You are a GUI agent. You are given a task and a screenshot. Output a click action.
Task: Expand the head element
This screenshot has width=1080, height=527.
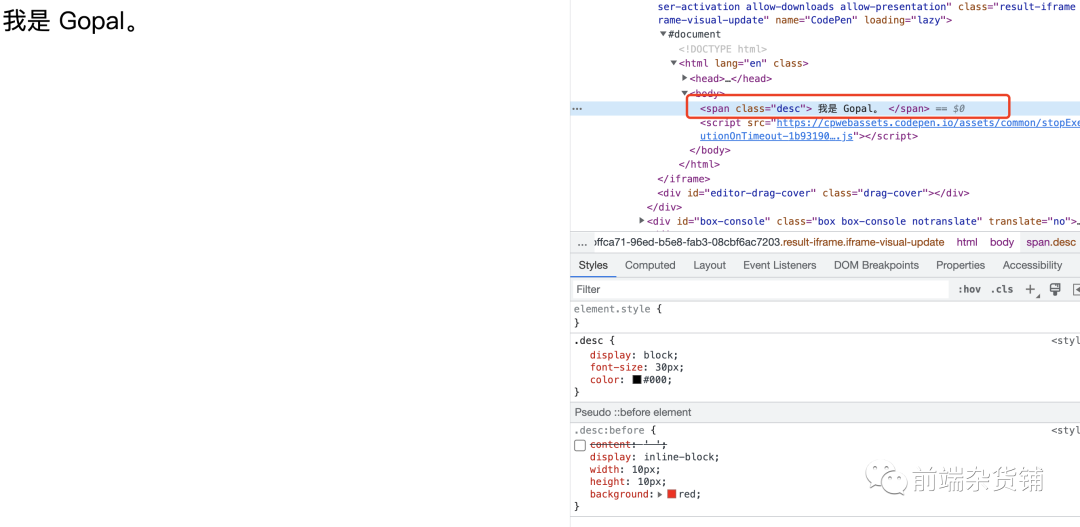pos(685,78)
